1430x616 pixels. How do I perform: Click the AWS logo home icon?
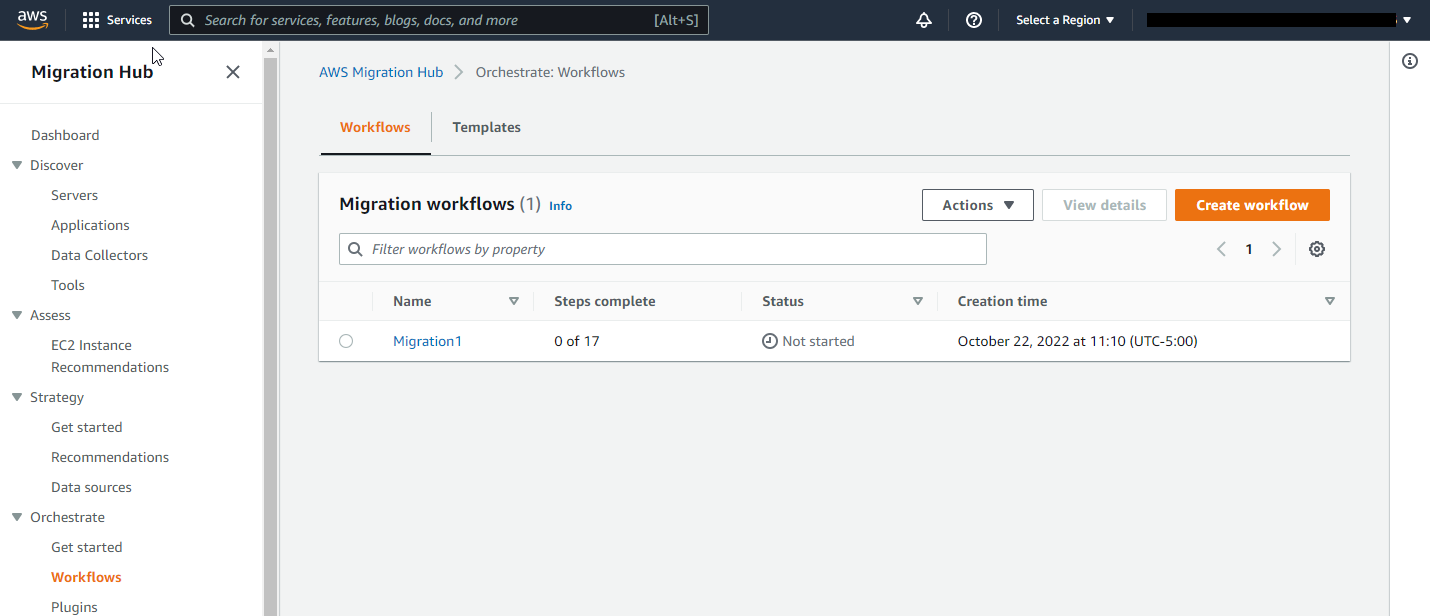point(33,20)
